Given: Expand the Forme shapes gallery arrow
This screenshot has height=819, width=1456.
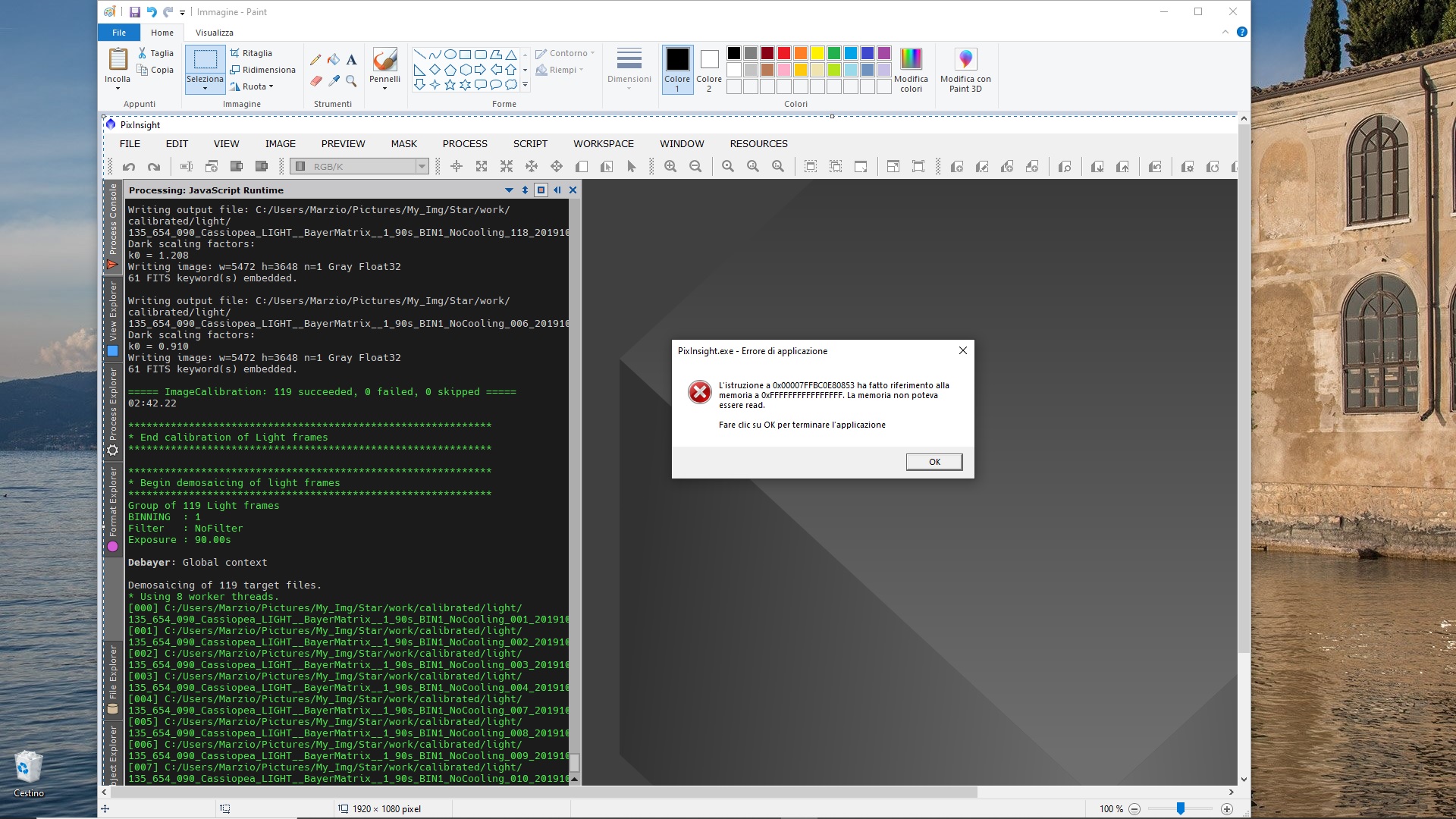Looking at the screenshot, I should point(525,85).
